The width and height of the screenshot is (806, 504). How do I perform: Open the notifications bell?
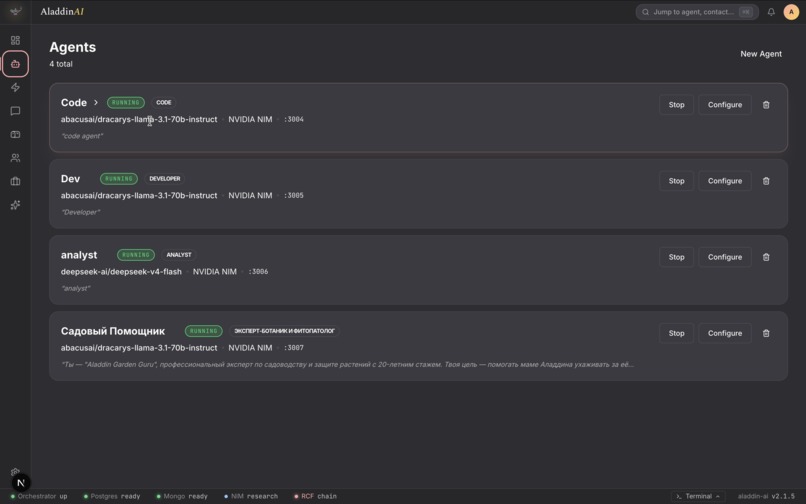click(x=771, y=12)
